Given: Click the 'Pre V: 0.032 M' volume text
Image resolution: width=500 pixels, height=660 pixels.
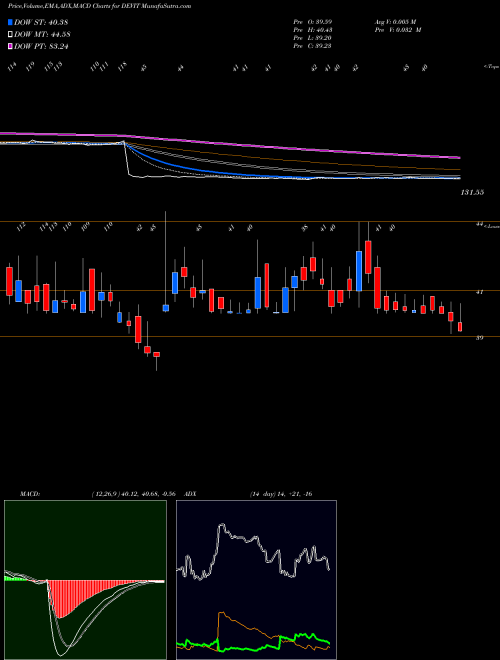Looking at the screenshot, I should tap(398, 30).
